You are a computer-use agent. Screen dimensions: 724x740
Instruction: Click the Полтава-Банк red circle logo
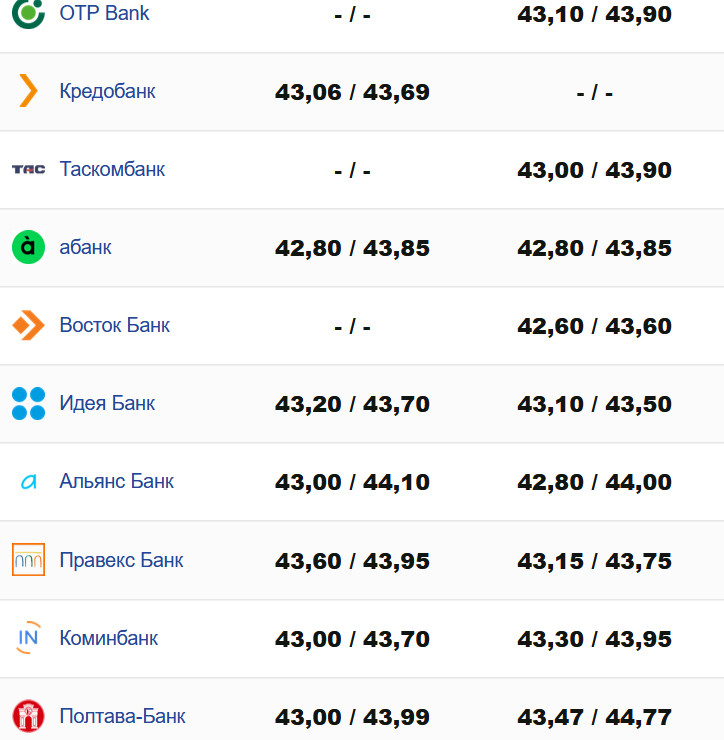[x=29, y=716]
